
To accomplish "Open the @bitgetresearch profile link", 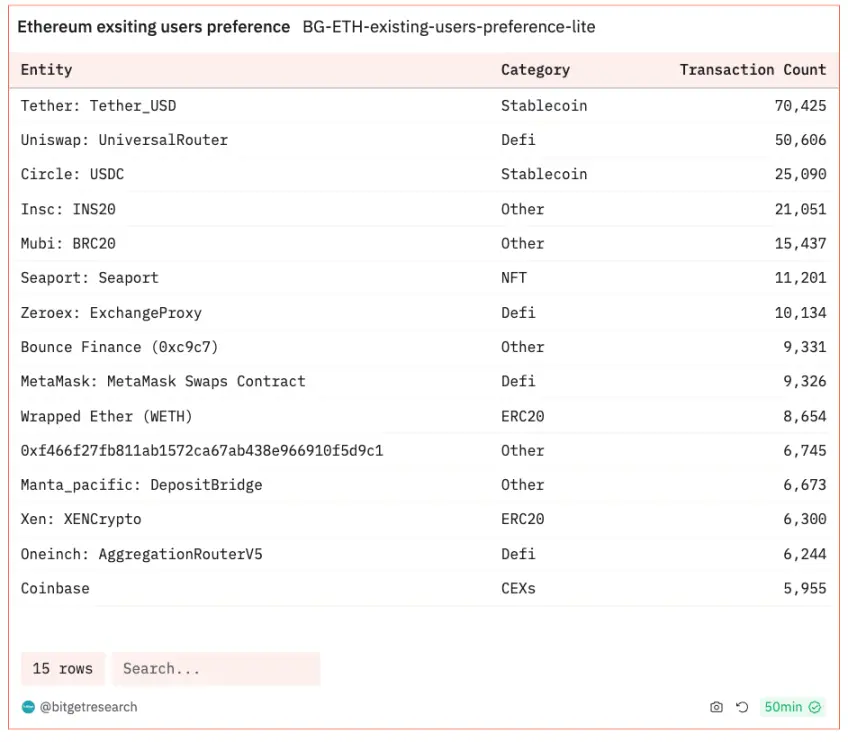I will coord(88,707).
